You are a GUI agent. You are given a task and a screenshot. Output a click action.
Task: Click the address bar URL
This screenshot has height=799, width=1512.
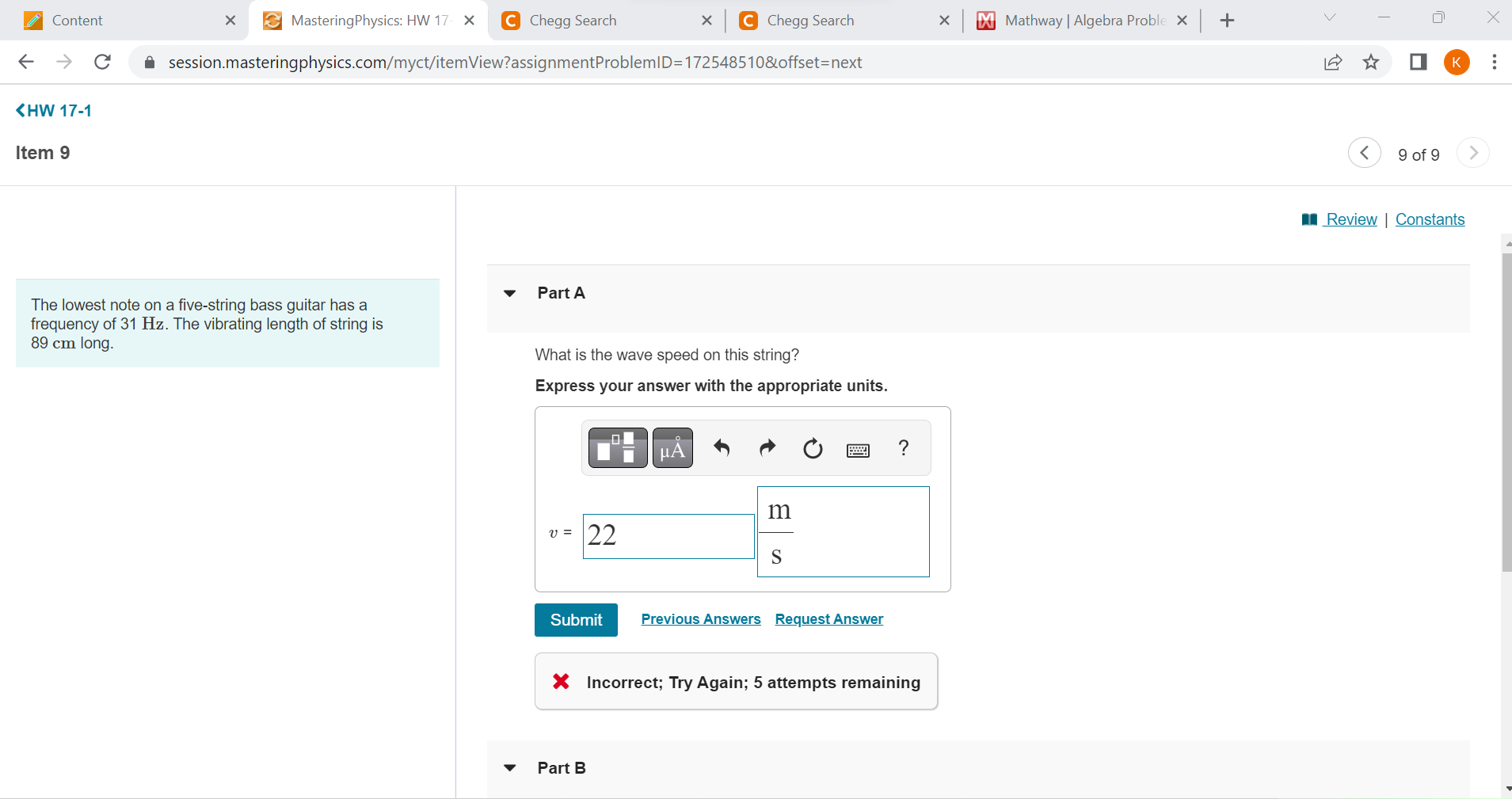515,63
